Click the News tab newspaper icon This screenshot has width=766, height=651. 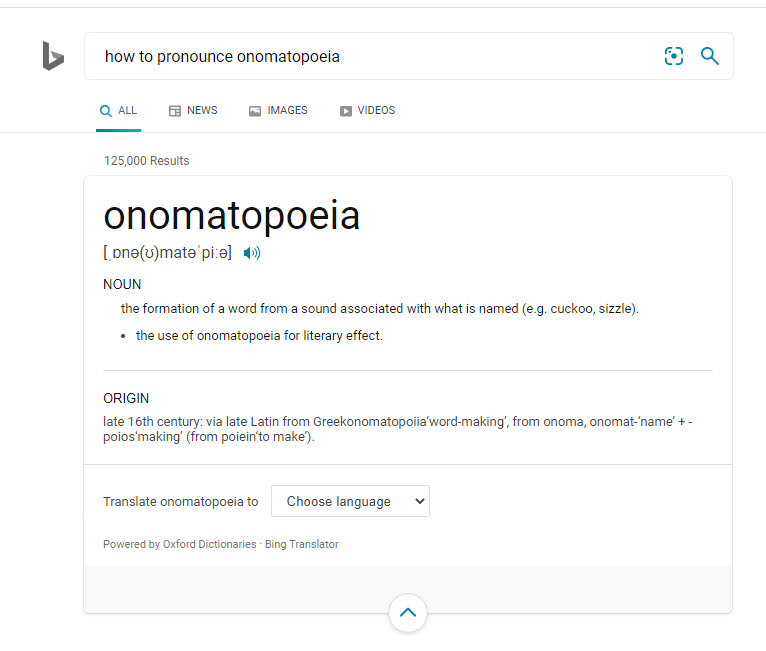click(x=175, y=111)
